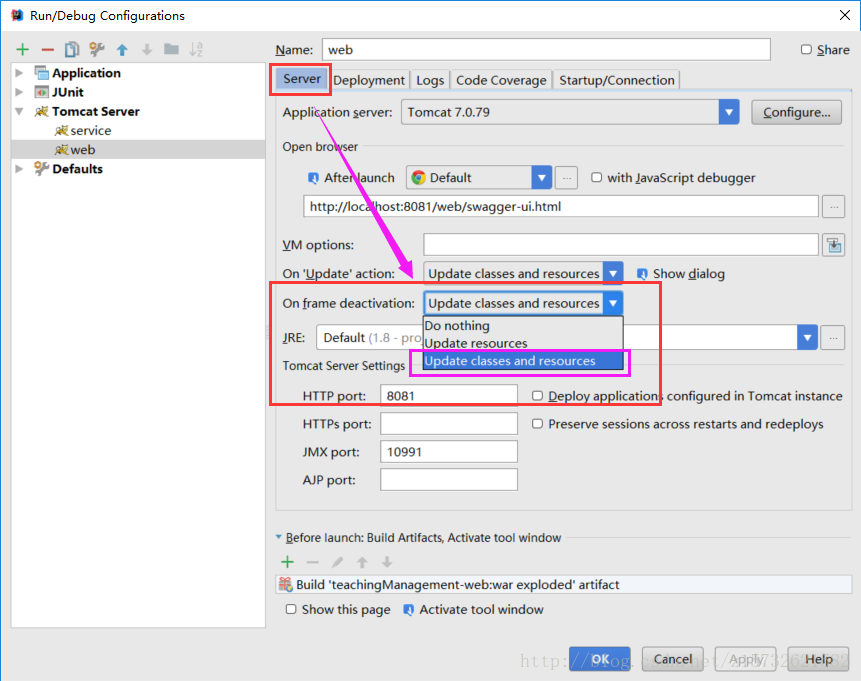
Task: Choose Update classes and resources option
Action: [x=523, y=361]
